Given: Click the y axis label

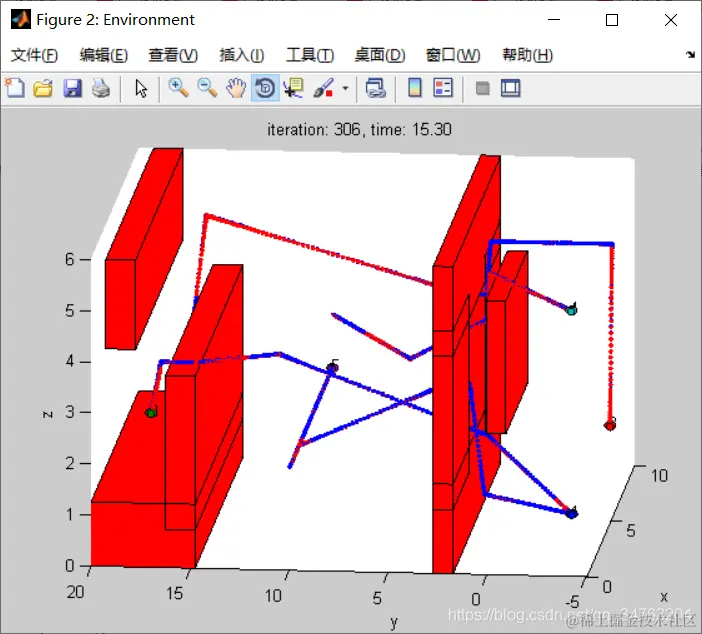Looking at the screenshot, I should (393, 622).
